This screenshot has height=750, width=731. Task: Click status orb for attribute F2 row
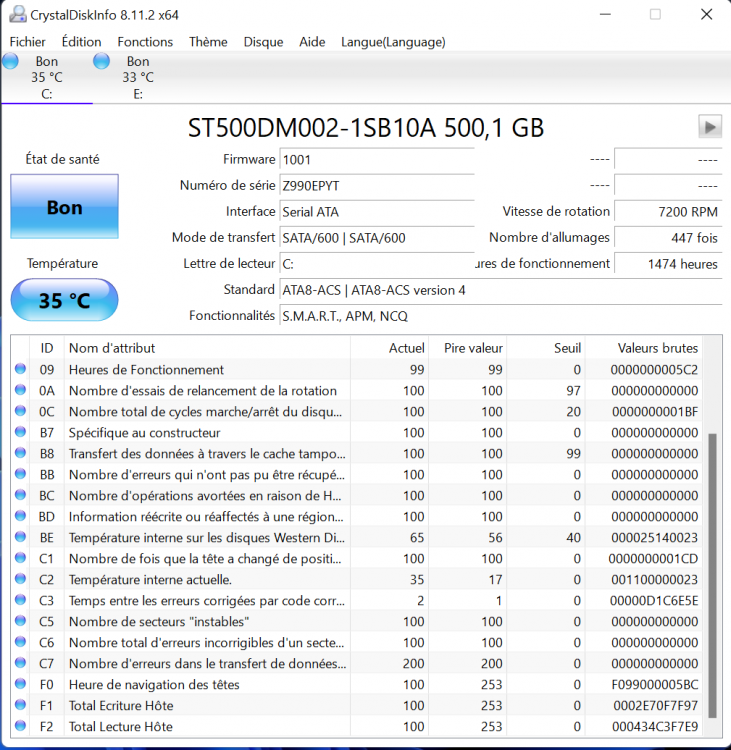tap(21, 727)
